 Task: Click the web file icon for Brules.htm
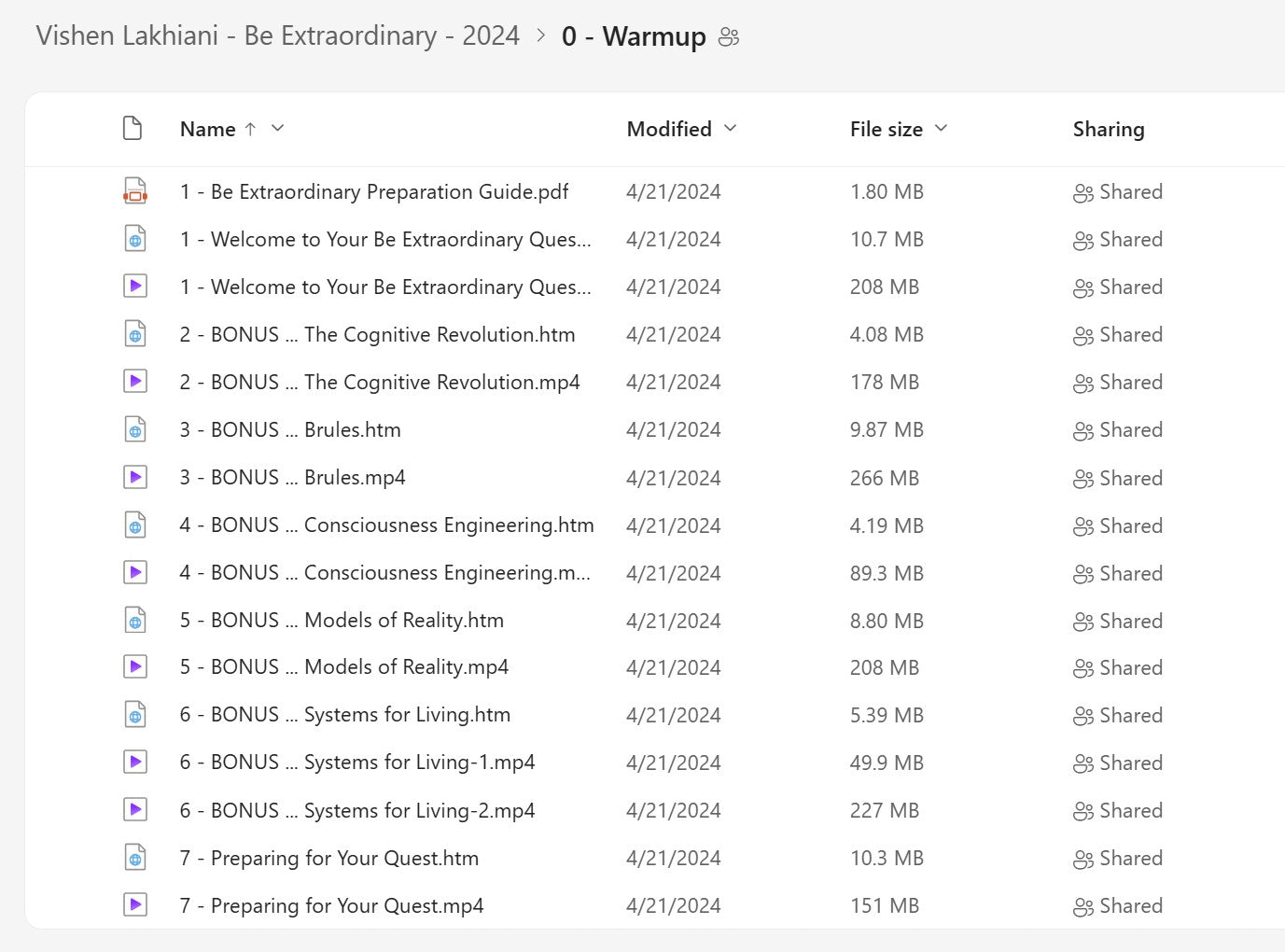tap(135, 429)
